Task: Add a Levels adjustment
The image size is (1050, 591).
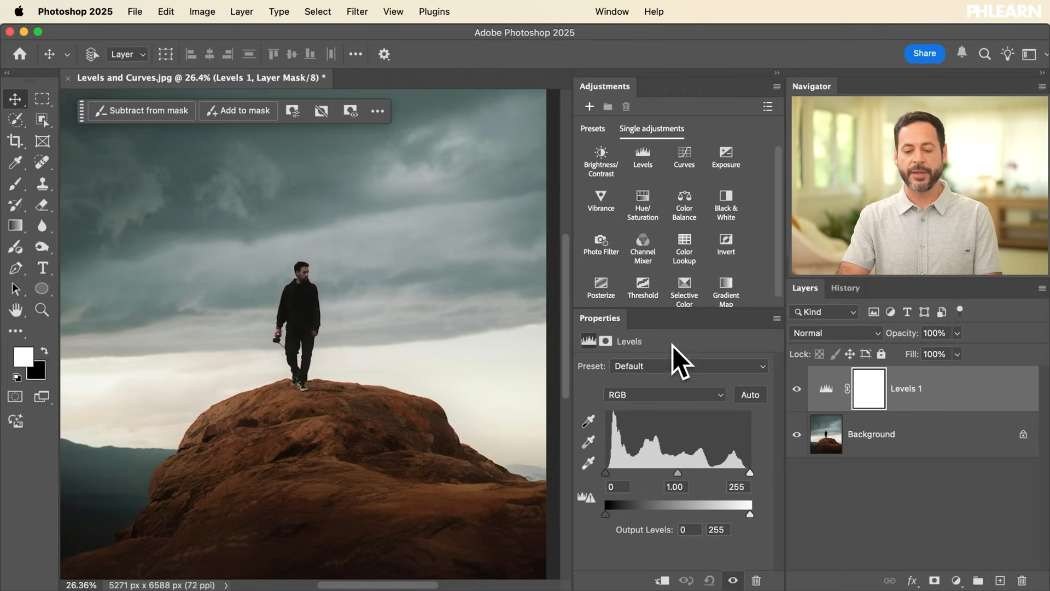Action: coord(642,157)
